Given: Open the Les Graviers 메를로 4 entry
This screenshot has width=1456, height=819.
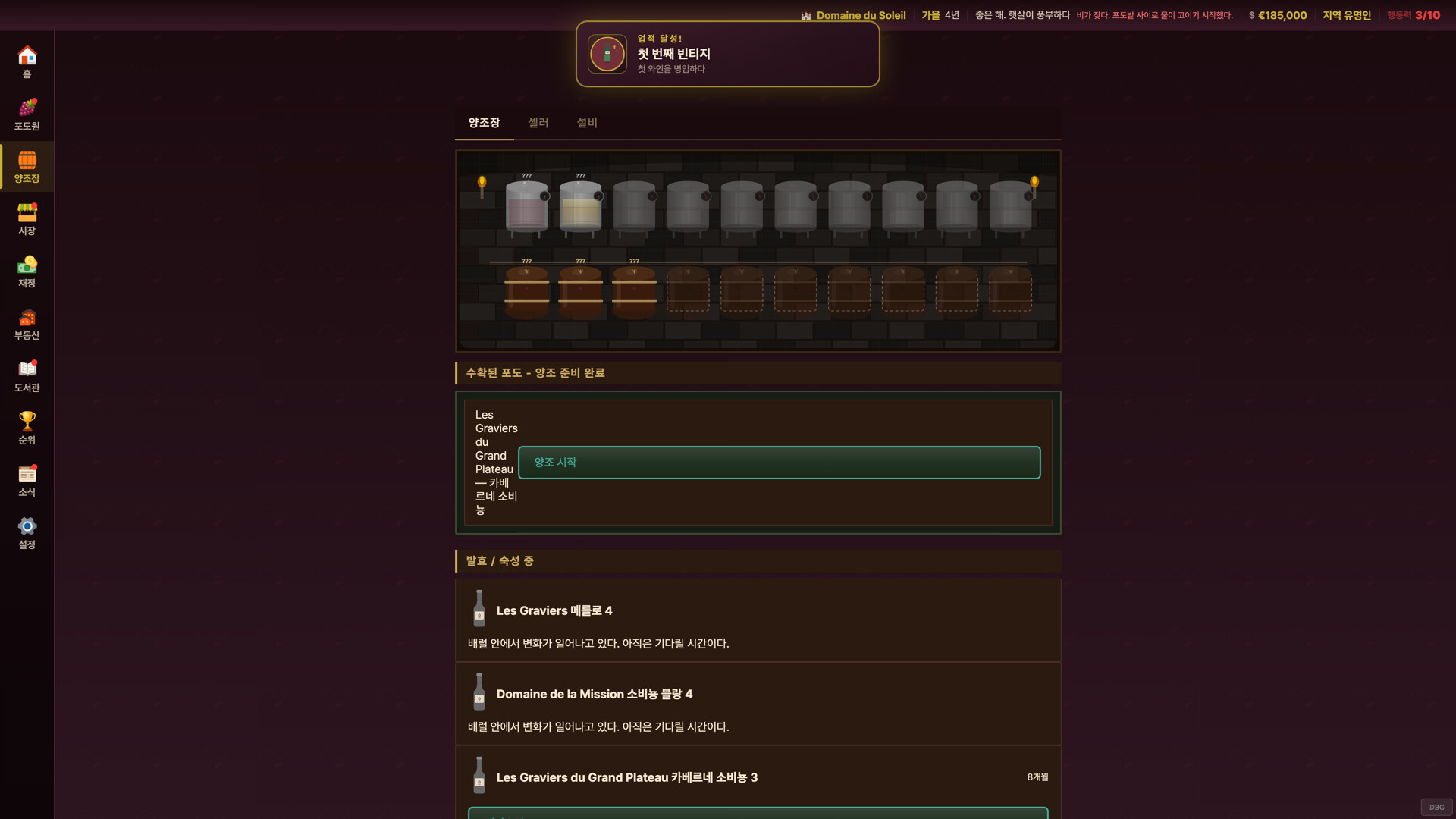Looking at the screenshot, I should coord(758,620).
